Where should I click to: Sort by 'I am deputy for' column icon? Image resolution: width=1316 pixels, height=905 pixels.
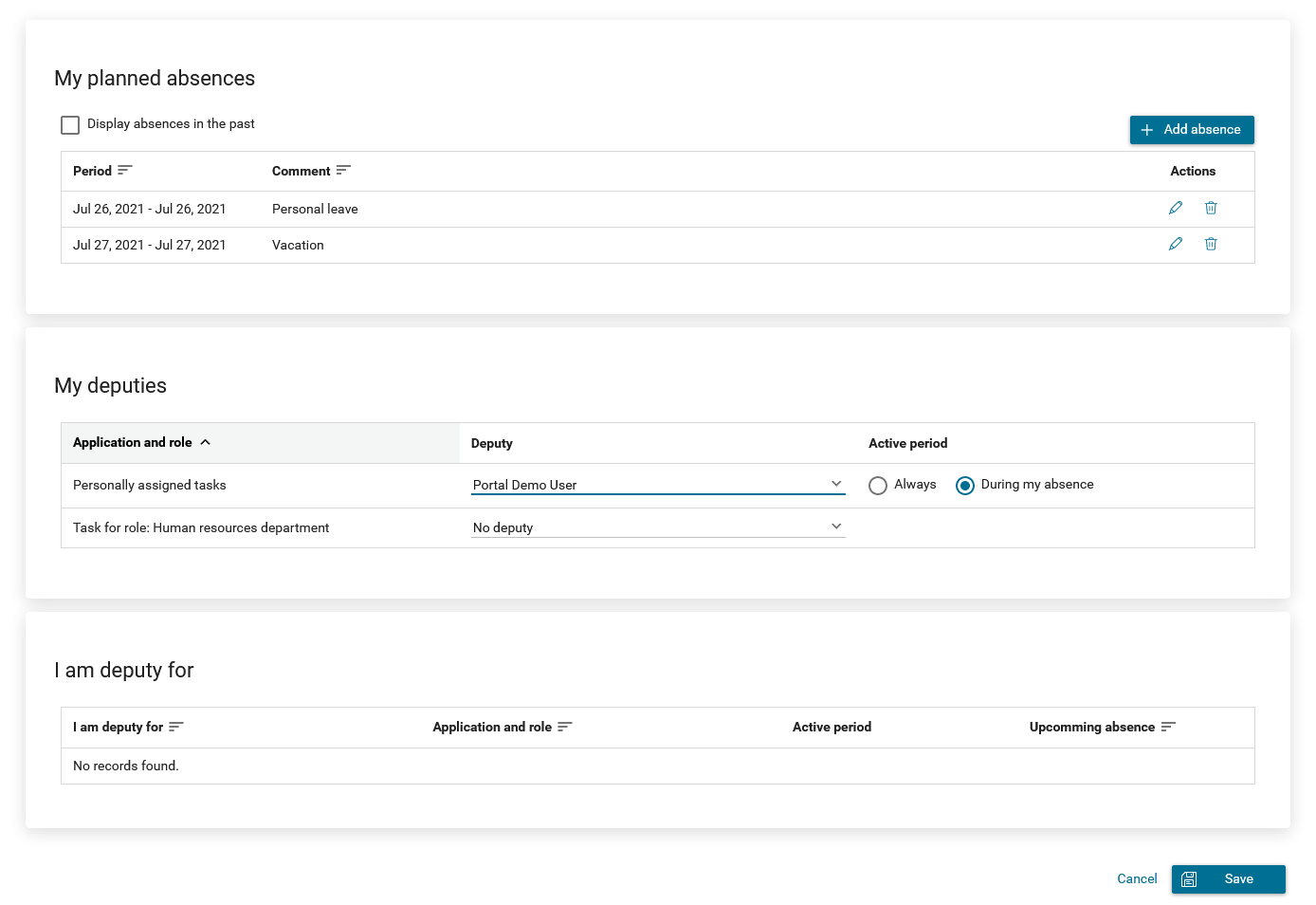[x=176, y=727]
